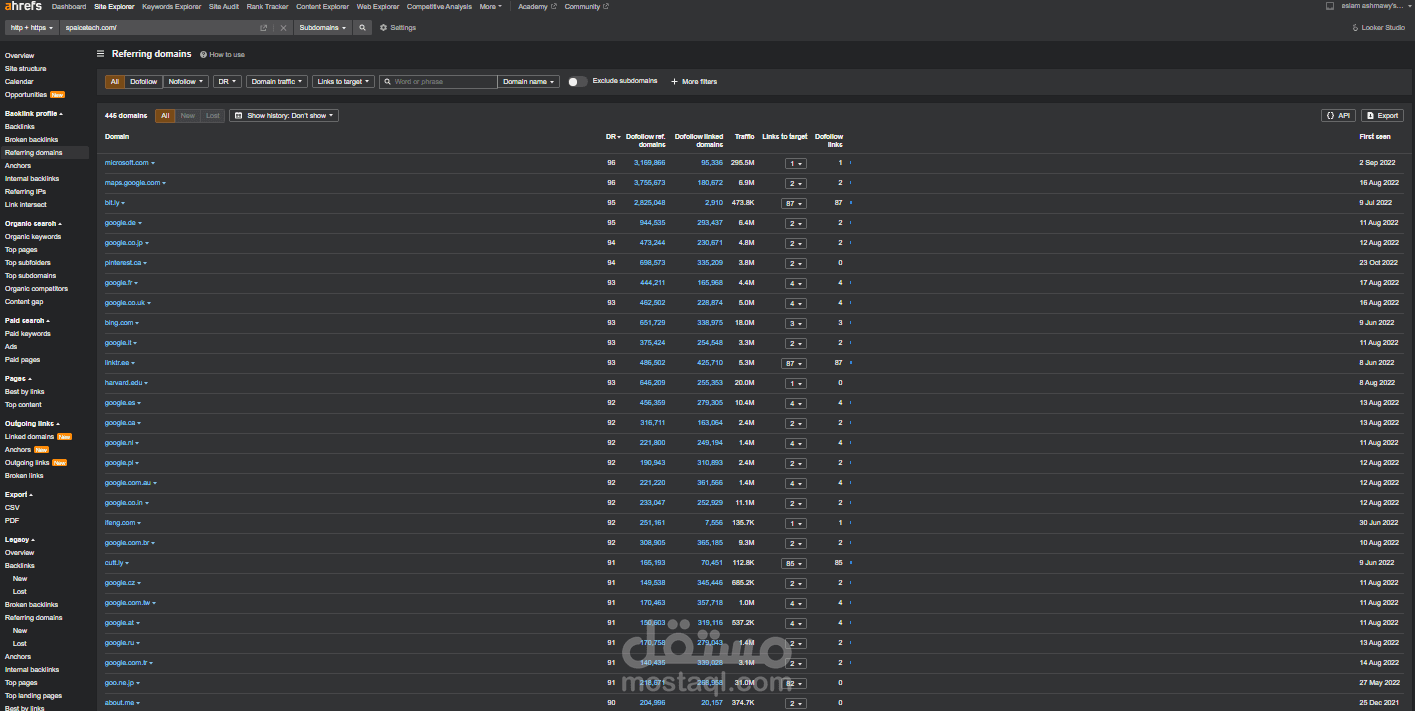This screenshot has width=1415, height=711.
Task: Show All domains in the count toggle
Action: 165,116
